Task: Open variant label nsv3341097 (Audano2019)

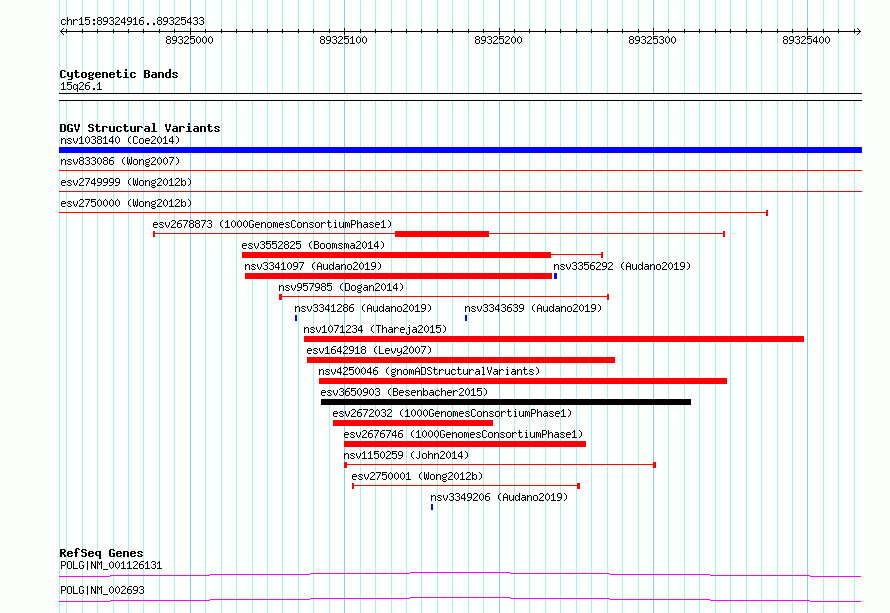Action: (x=313, y=266)
